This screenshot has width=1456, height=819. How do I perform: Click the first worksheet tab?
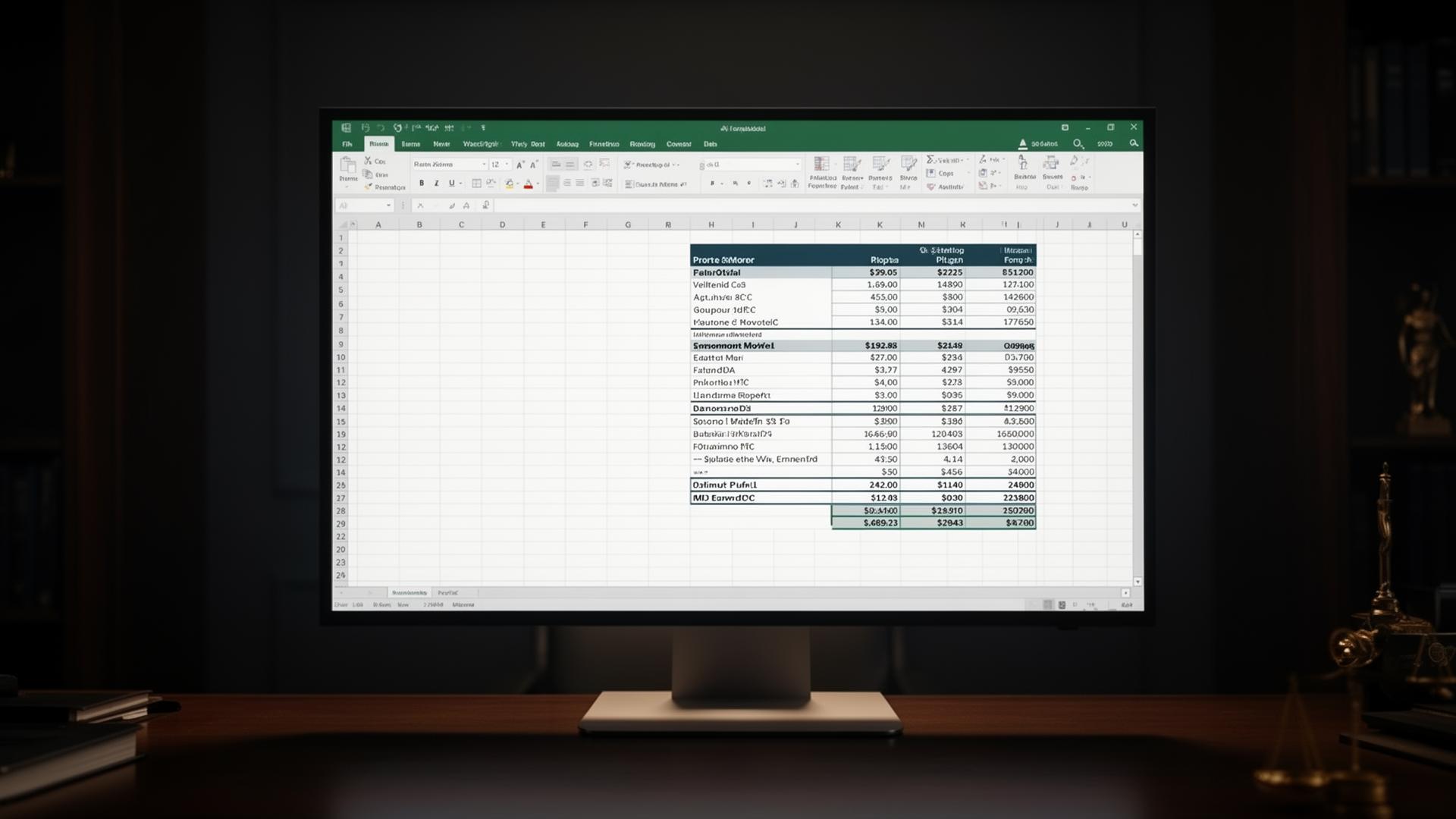pos(409,593)
